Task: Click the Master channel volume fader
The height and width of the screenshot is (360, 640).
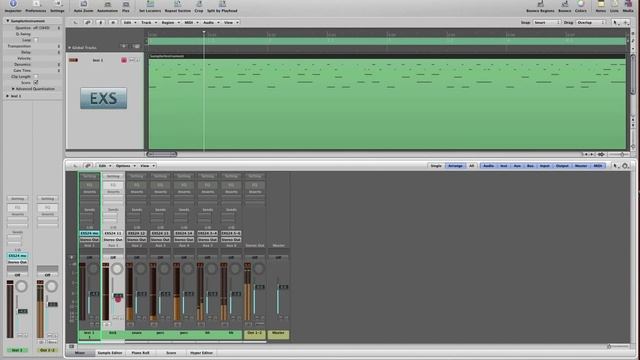Action: 283,287
